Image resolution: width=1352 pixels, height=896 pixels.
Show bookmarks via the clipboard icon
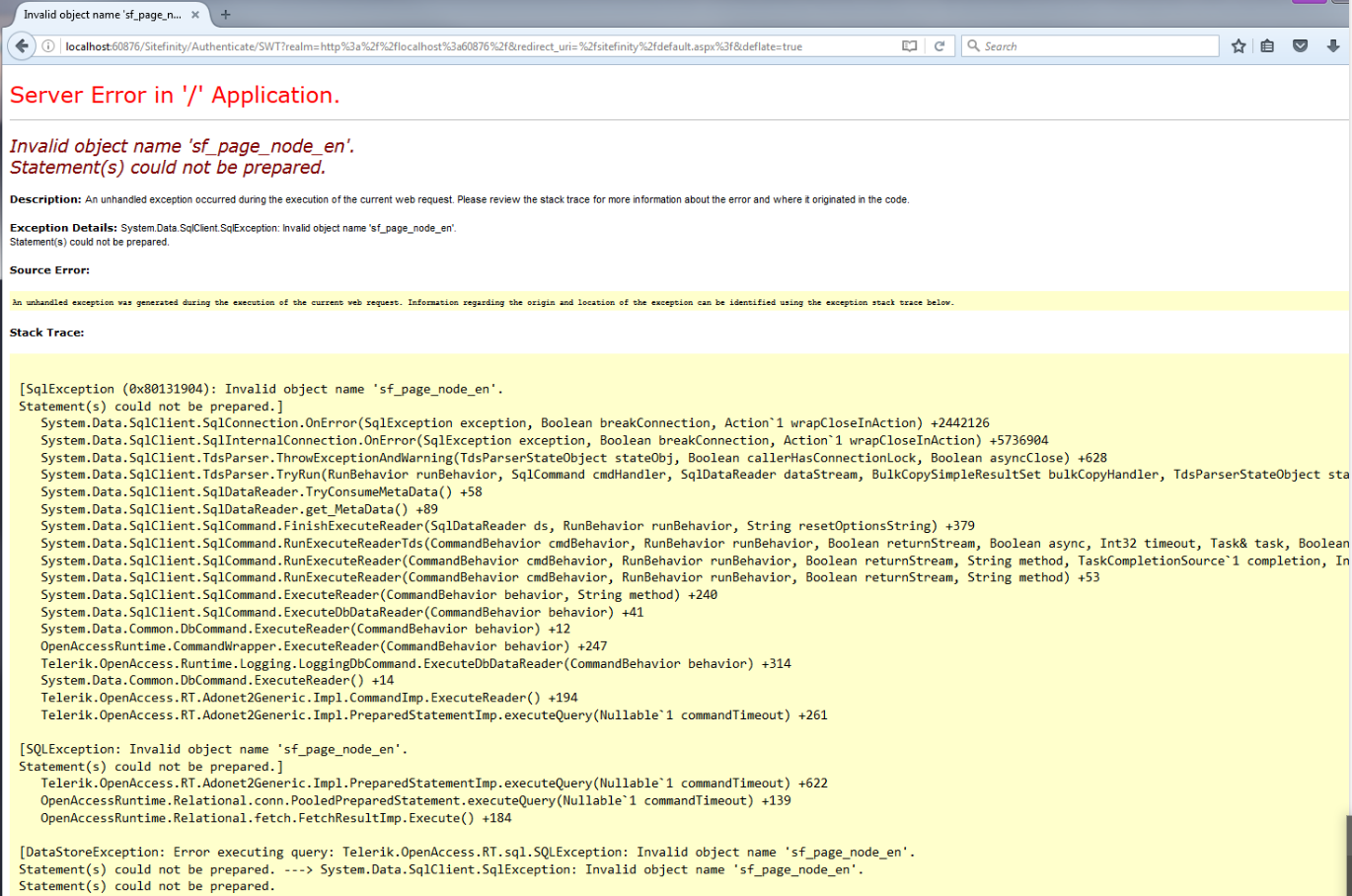(1268, 45)
